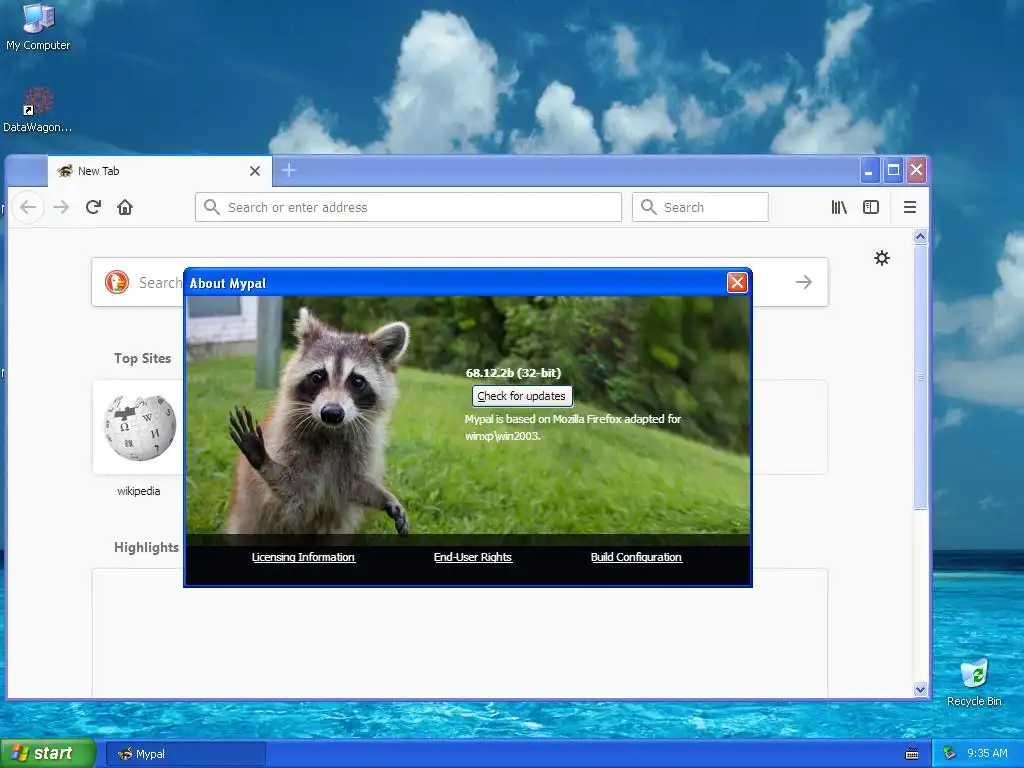
Task: Select the Recycle Bin icon
Action: click(x=974, y=682)
